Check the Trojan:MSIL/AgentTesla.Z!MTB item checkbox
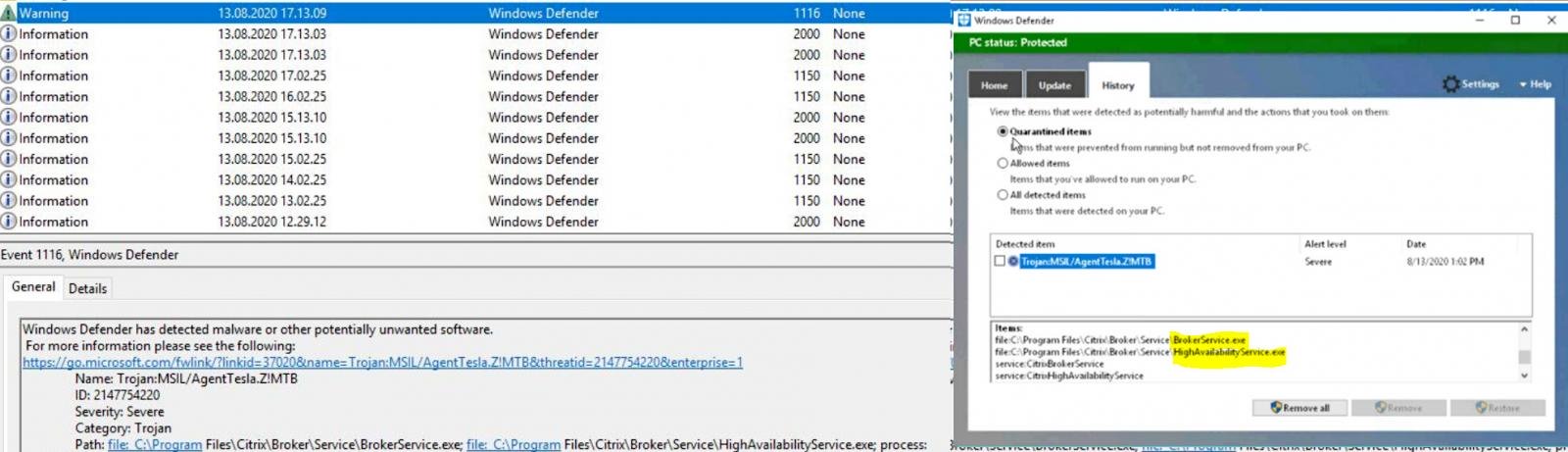The image size is (1568, 452). tap(1000, 262)
